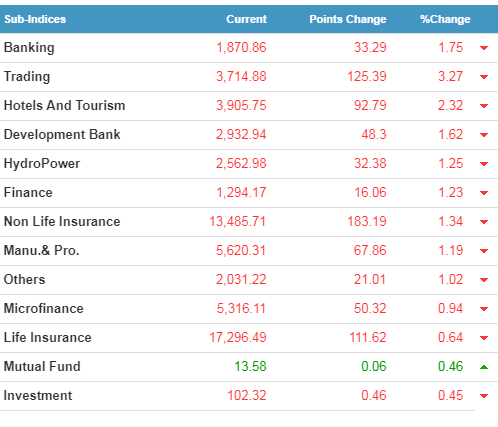Click the red arrow next to Life Insurance
This screenshot has height=427, width=498.
484,338
